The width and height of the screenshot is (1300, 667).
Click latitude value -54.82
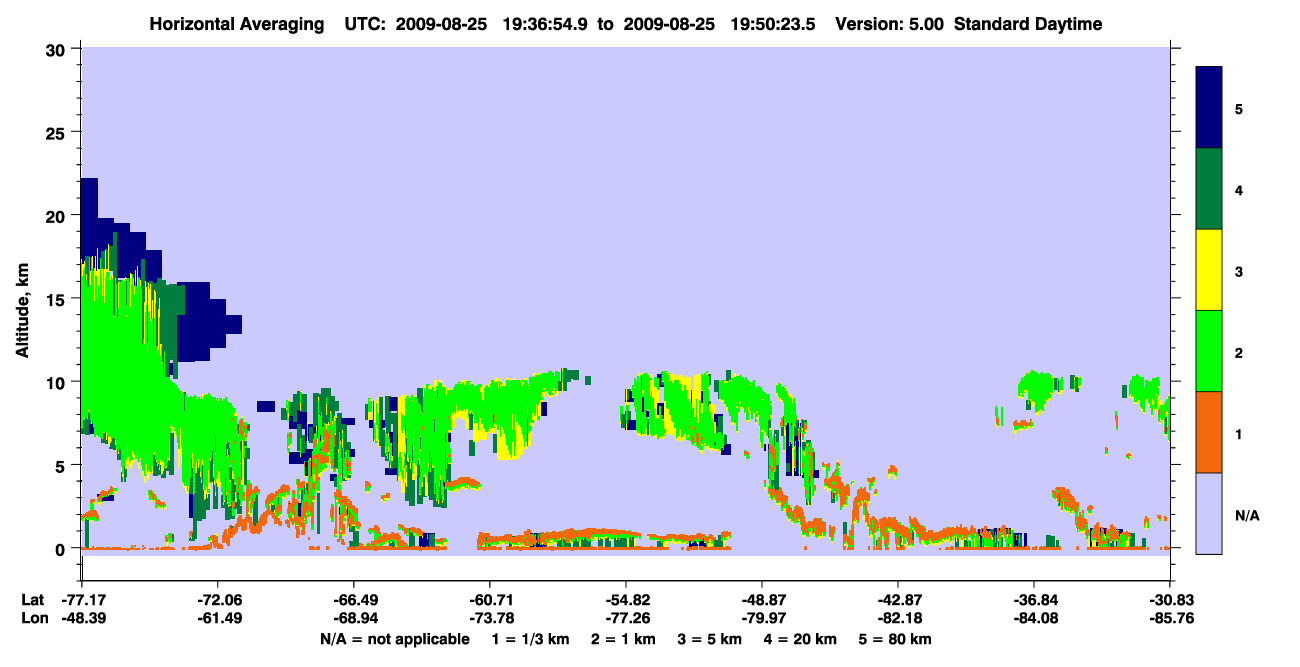626,600
